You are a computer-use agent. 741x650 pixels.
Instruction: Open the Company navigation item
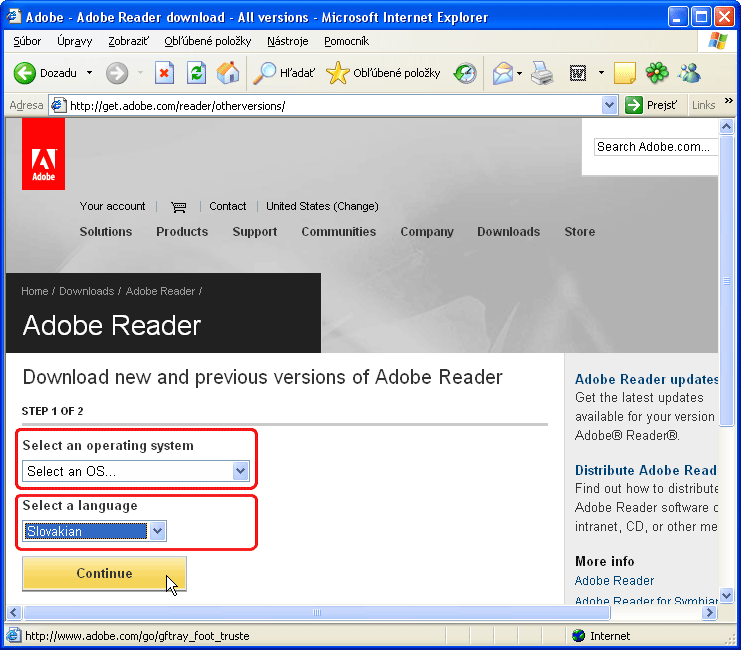pos(427,232)
